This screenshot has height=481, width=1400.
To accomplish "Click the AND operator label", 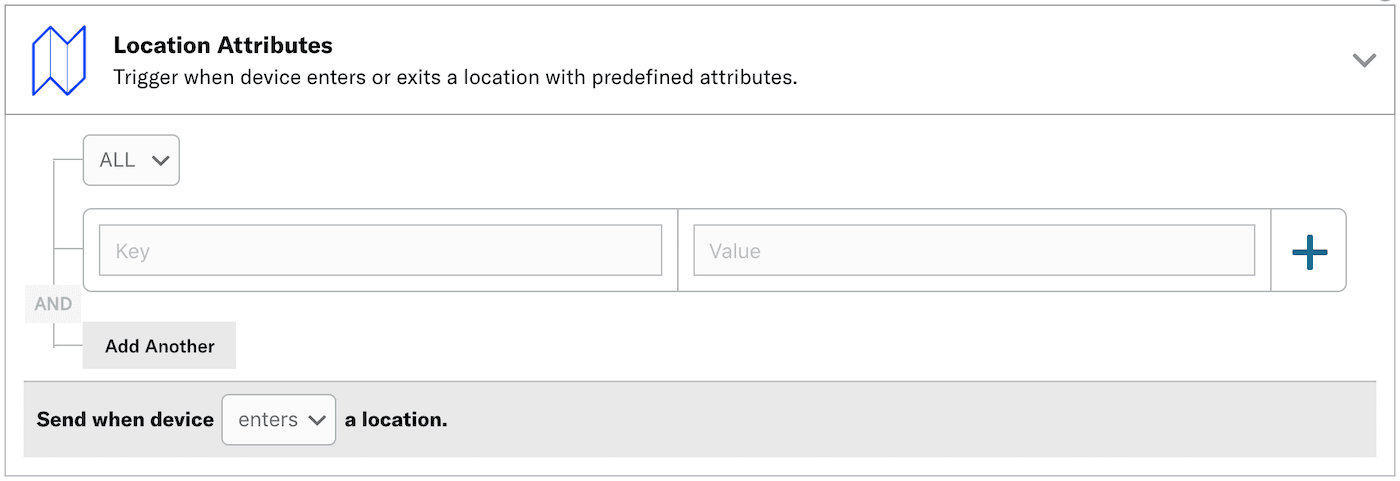I will point(53,304).
